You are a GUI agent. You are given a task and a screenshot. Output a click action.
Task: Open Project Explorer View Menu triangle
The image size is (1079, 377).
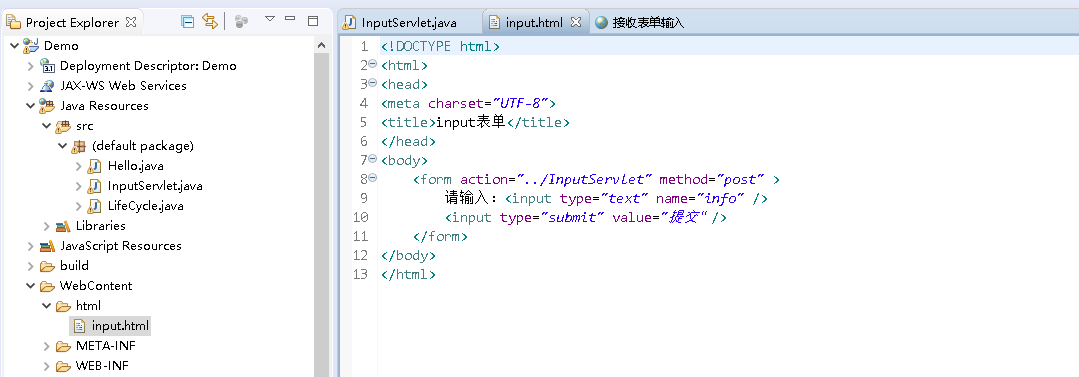(x=270, y=19)
